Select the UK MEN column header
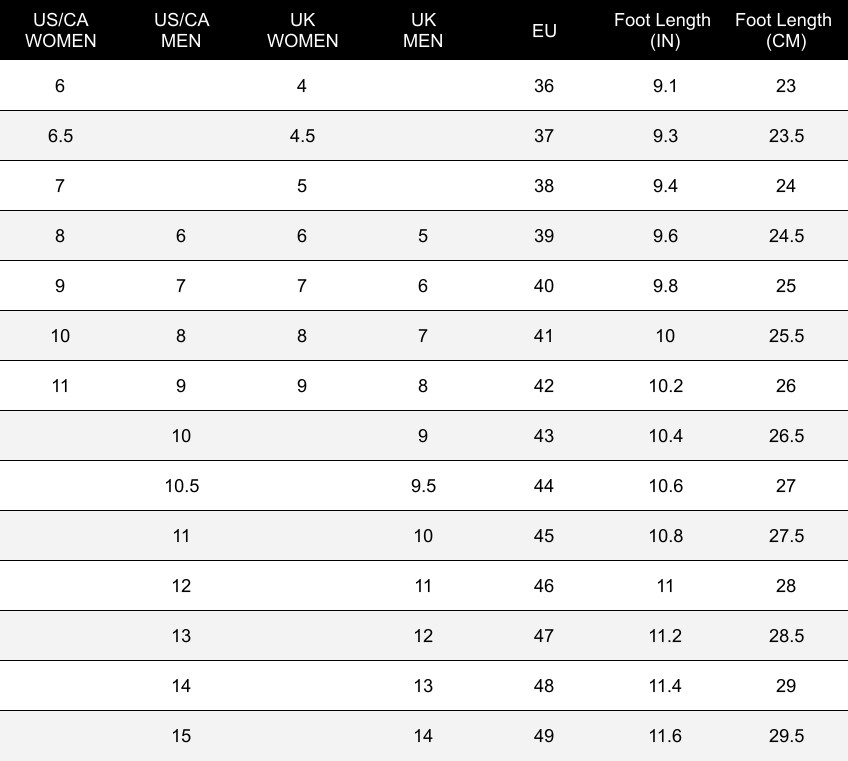848x761 pixels. [x=423, y=30]
